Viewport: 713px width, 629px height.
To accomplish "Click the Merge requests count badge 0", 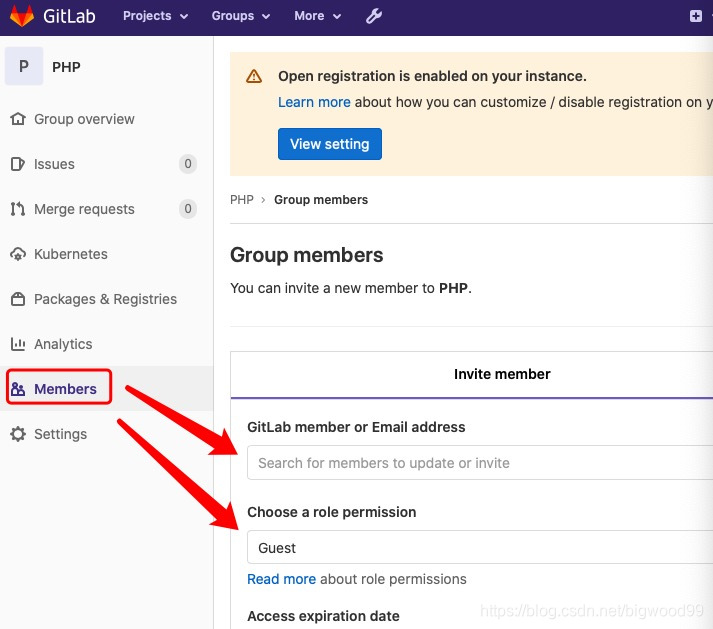I will pos(188,209).
